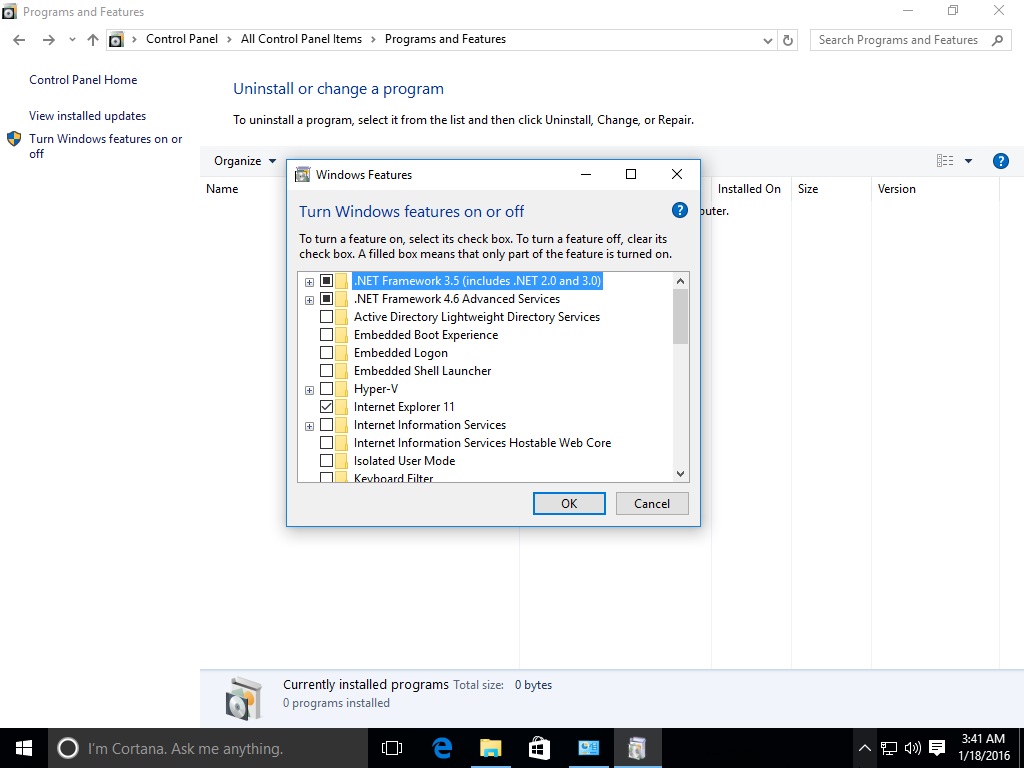
Task: Sort by the Installed On column header
Action: click(x=749, y=189)
